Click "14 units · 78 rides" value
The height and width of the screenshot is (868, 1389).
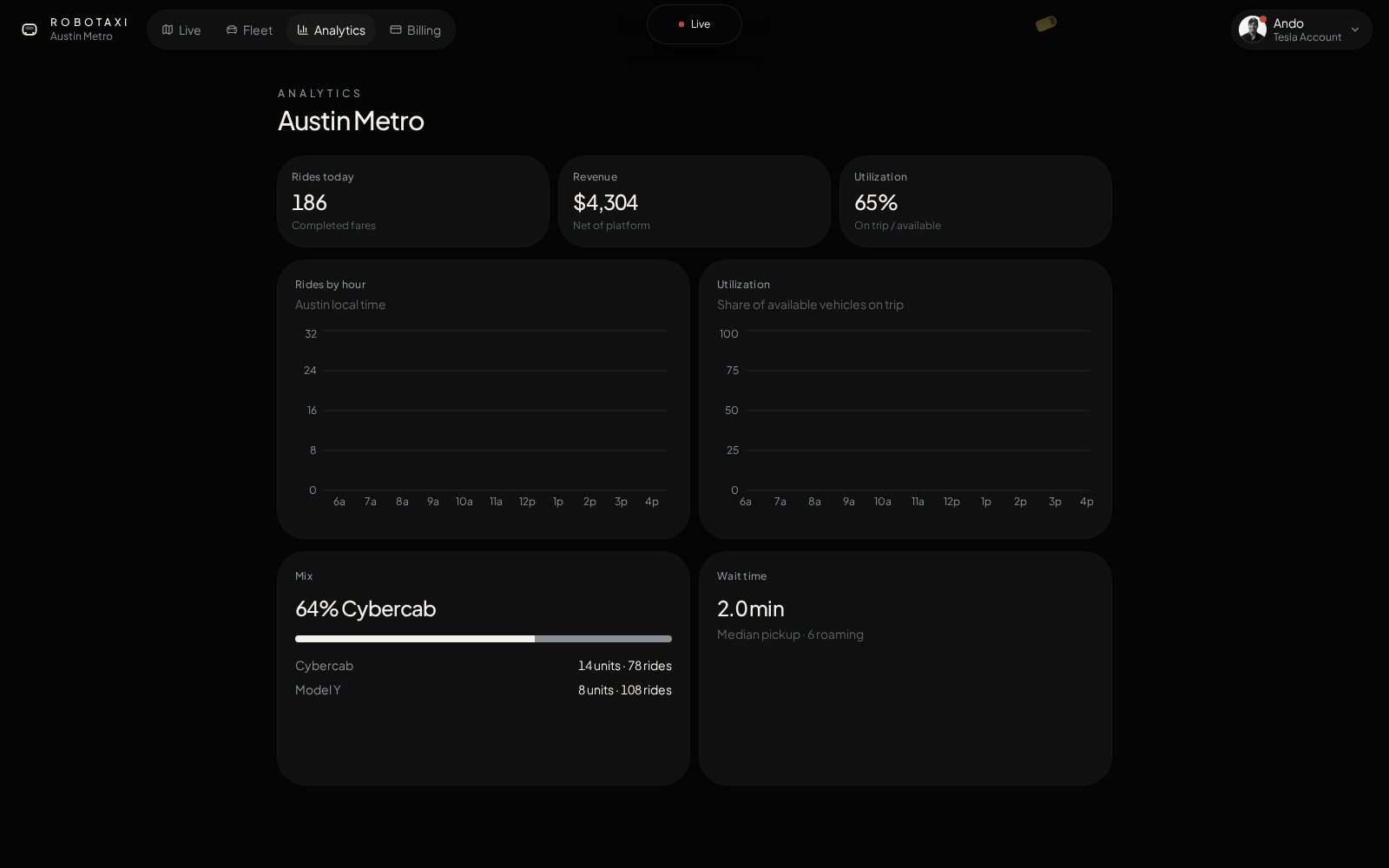click(625, 666)
